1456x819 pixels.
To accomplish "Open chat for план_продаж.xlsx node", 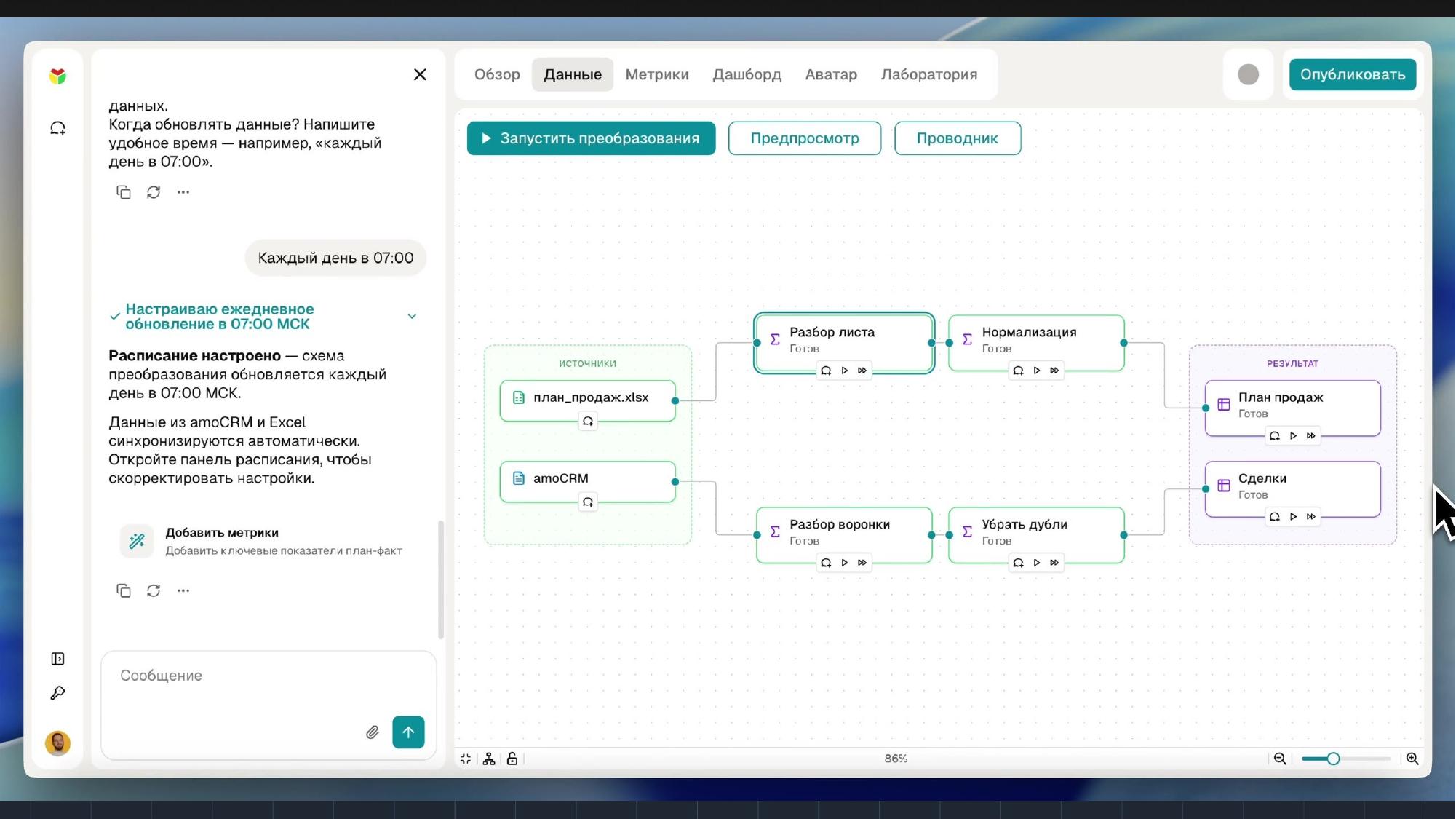I will (x=588, y=422).
